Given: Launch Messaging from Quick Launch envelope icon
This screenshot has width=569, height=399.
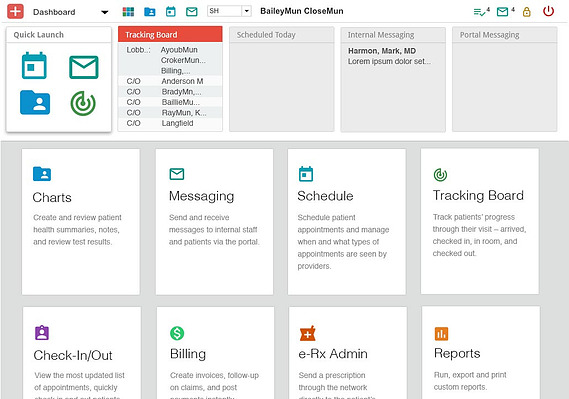Looking at the screenshot, I should pos(83,67).
